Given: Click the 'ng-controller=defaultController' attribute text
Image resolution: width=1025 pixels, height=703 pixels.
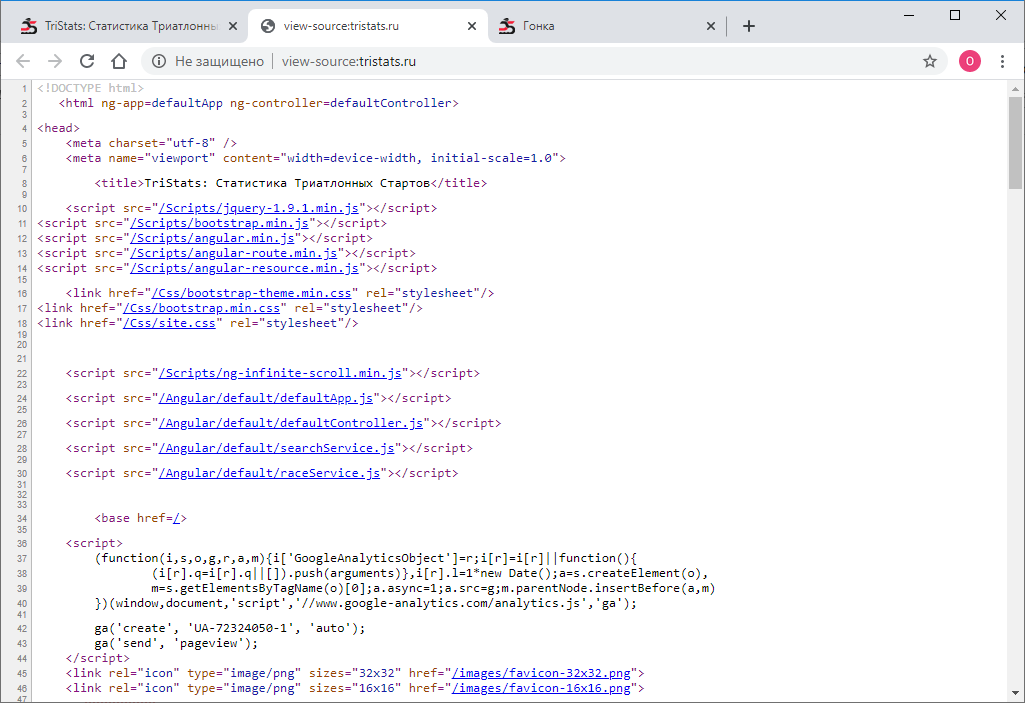Looking at the screenshot, I should (x=341, y=103).
